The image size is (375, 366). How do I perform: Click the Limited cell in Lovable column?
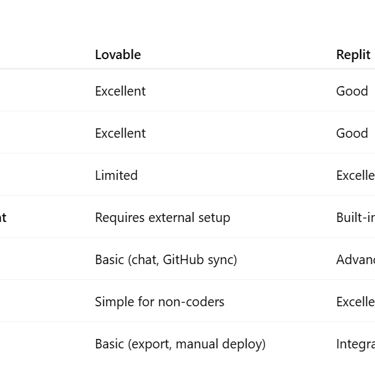coord(116,175)
